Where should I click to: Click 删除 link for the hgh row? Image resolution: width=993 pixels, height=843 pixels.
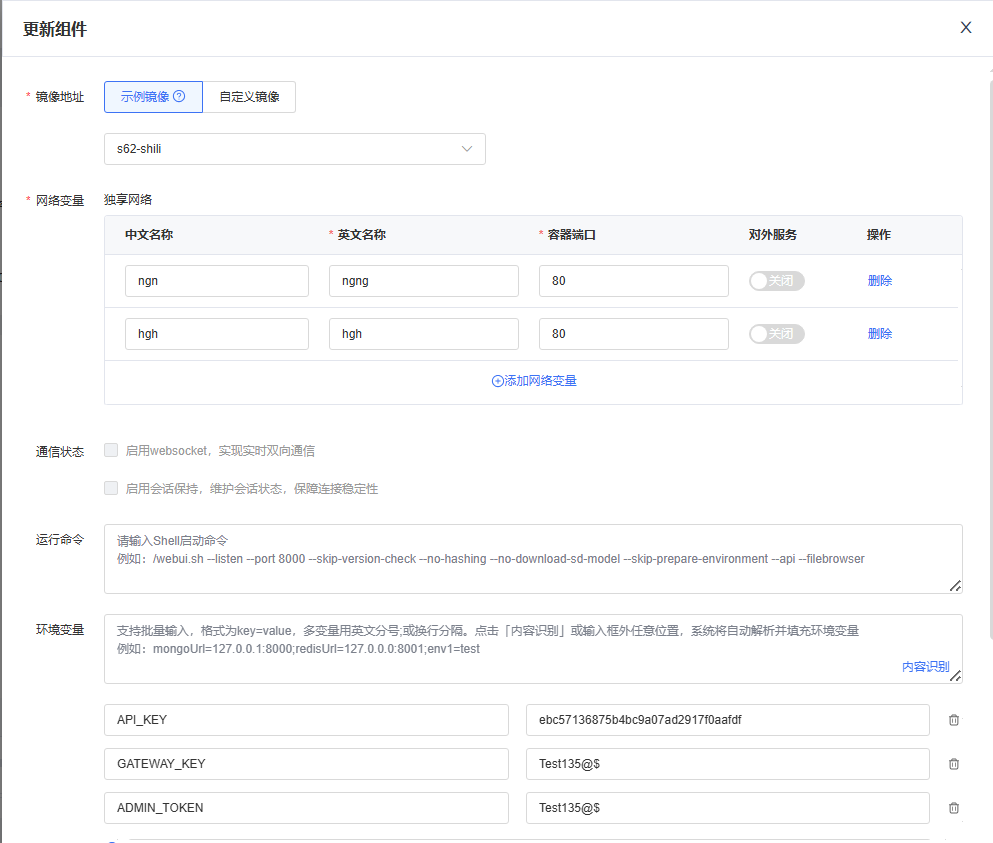[879, 334]
